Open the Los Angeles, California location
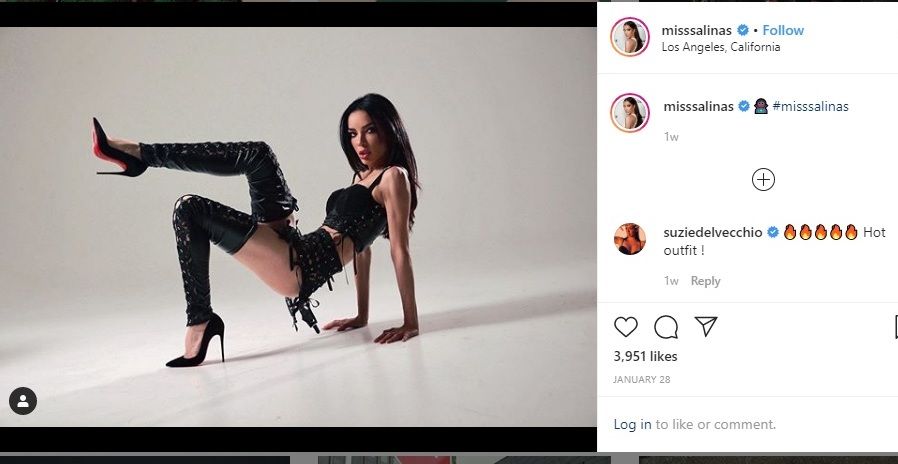 tap(720, 47)
